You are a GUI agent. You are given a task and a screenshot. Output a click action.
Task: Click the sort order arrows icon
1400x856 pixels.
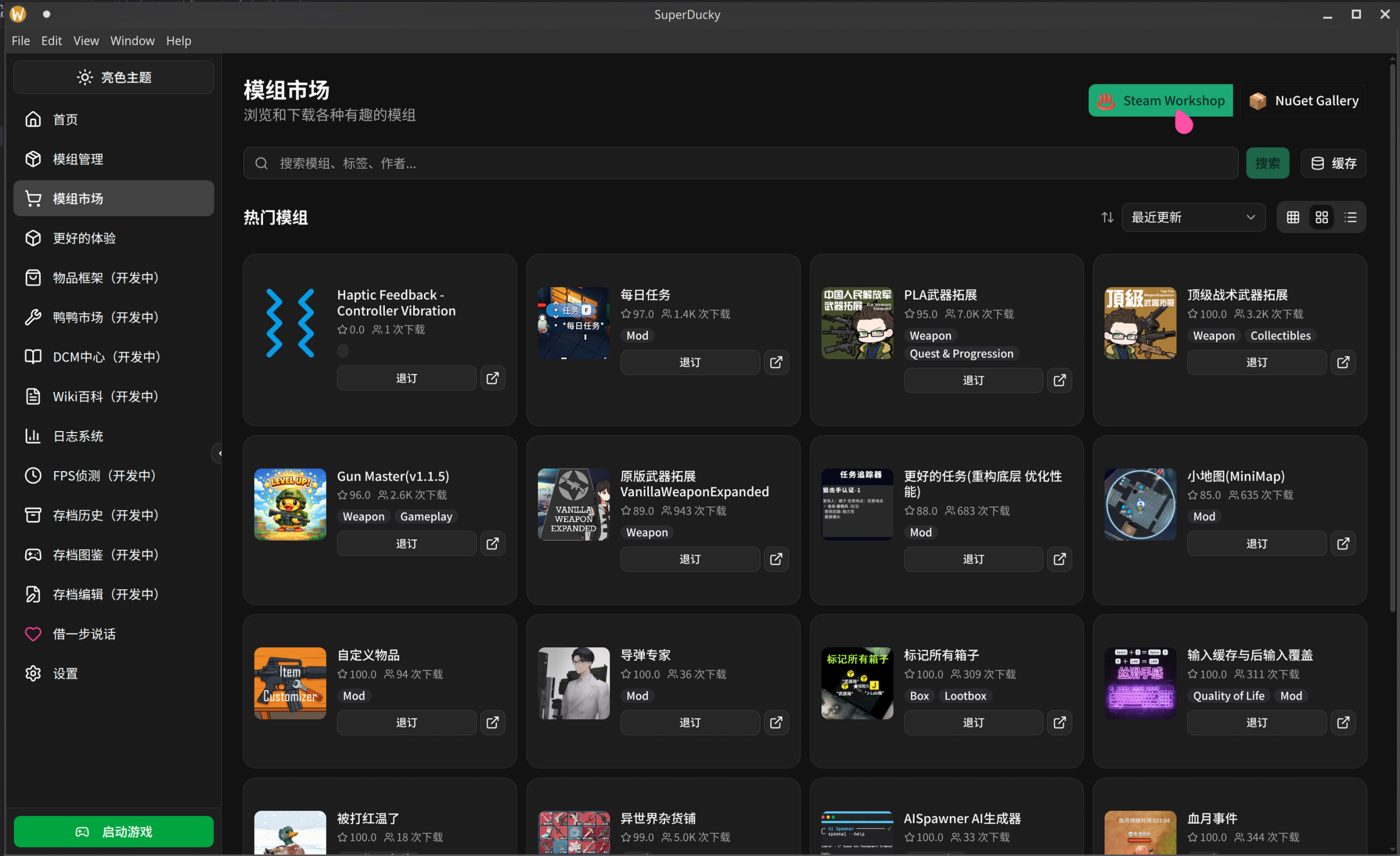(x=1107, y=217)
